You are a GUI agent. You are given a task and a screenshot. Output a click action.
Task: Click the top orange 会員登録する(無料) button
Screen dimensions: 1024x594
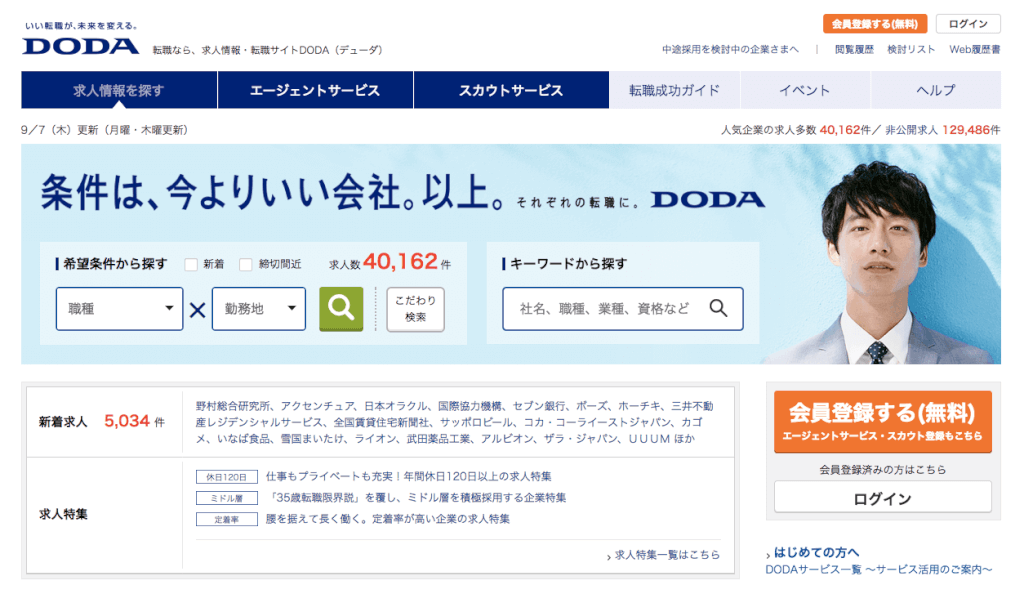(x=875, y=24)
